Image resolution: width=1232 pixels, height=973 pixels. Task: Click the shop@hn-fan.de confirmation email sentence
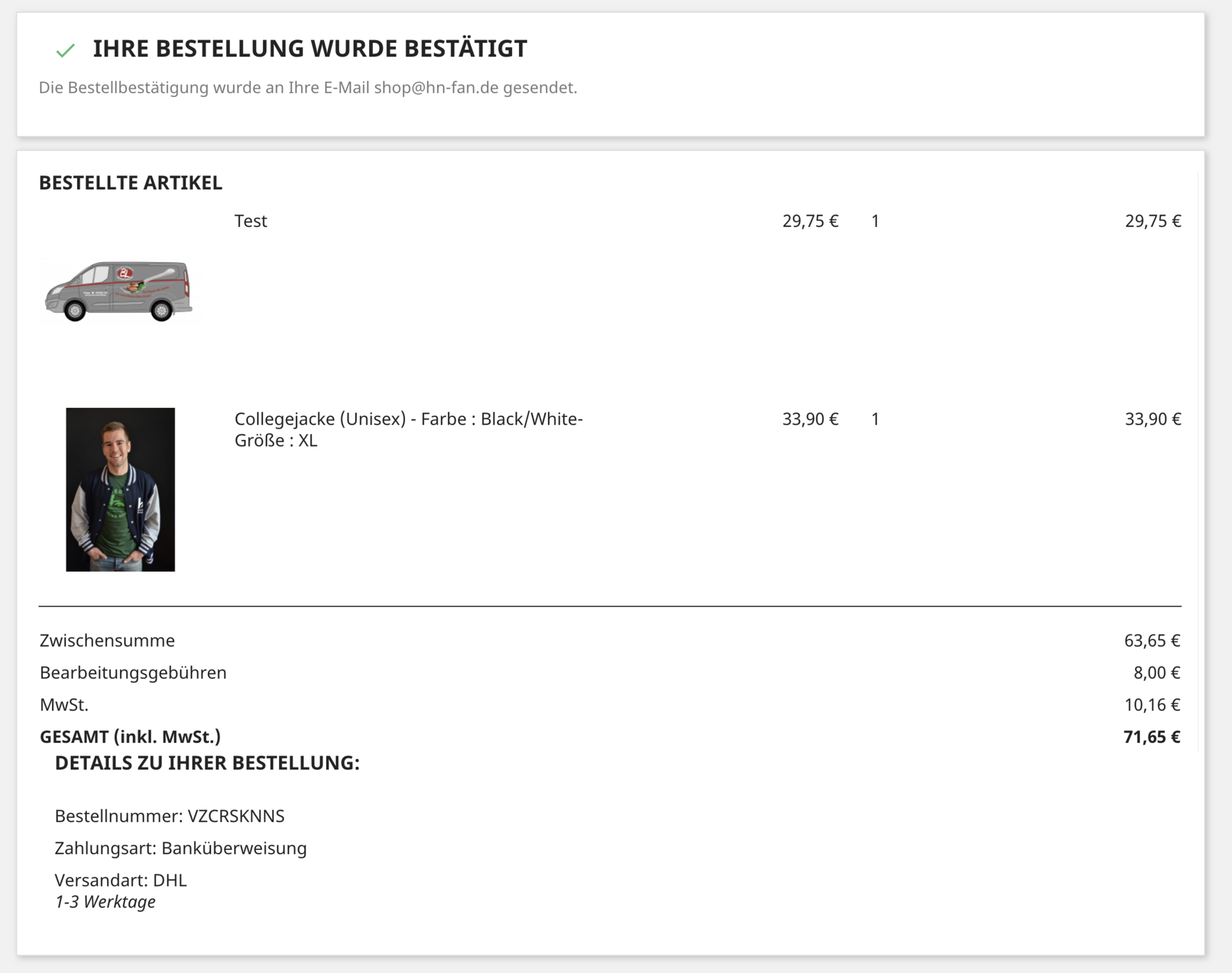click(x=308, y=87)
